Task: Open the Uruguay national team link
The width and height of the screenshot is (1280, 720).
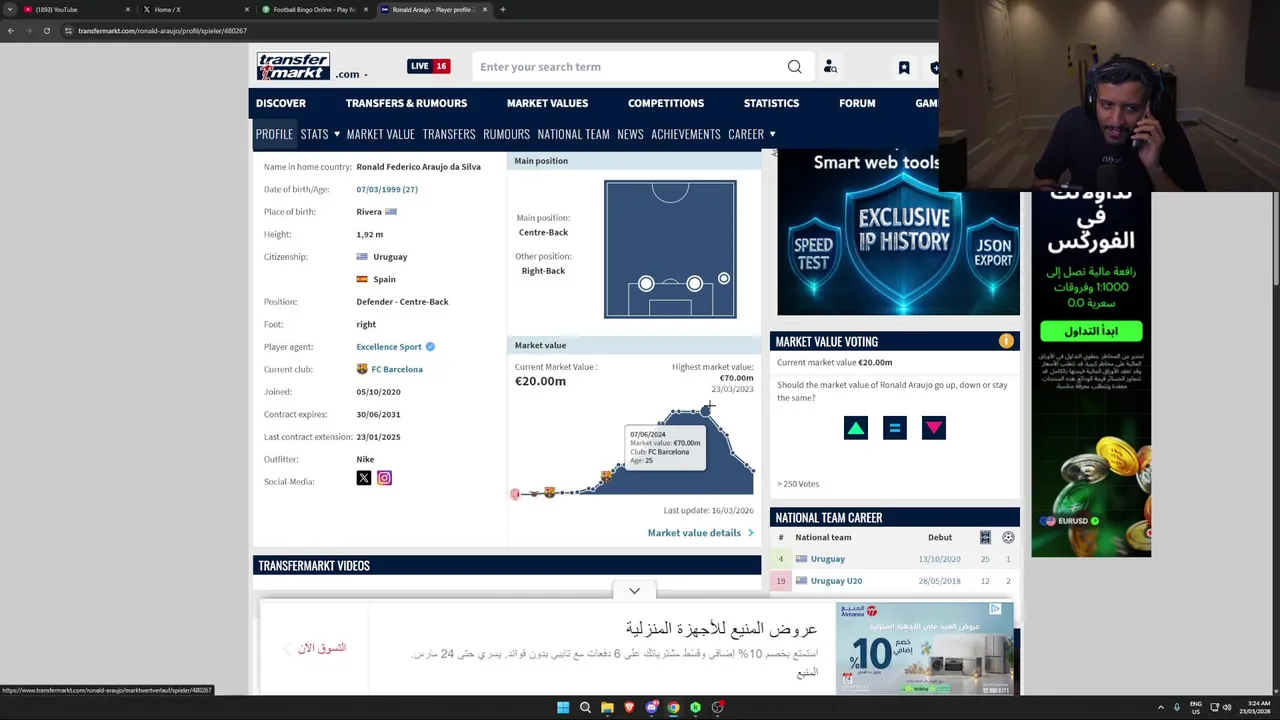Action: point(827,559)
